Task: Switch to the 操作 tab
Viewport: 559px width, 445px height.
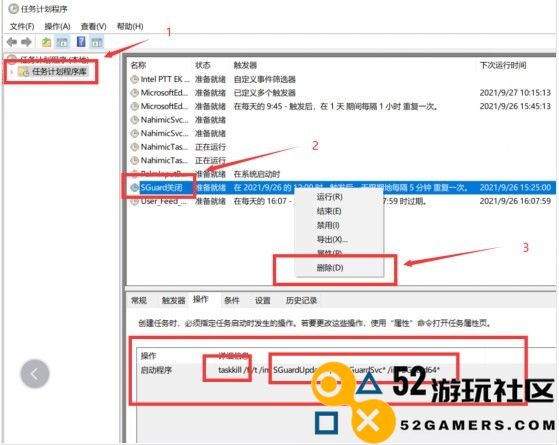Action: (x=201, y=300)
